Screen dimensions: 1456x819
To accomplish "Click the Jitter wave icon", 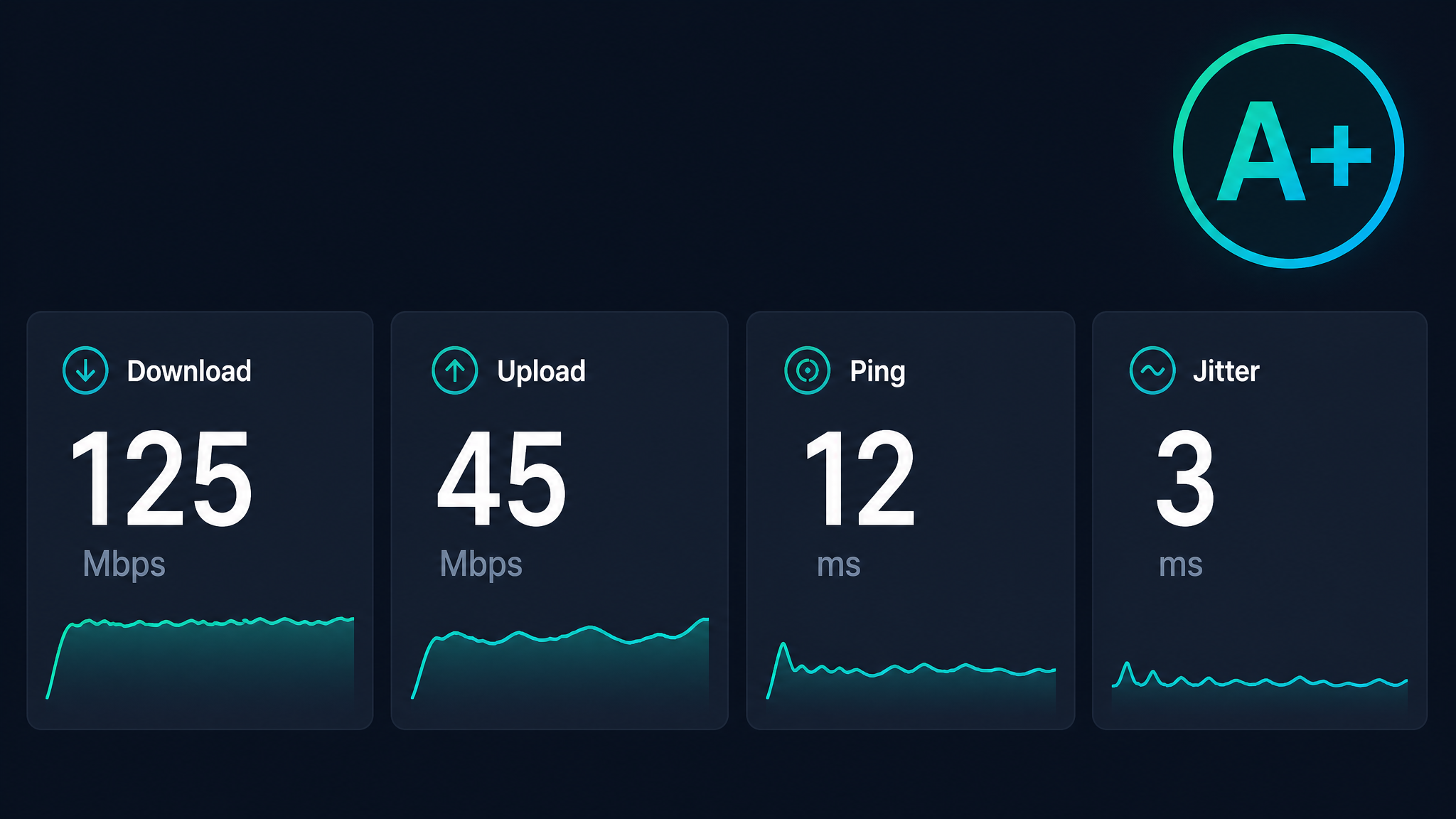I will (x=1152, y=370).
